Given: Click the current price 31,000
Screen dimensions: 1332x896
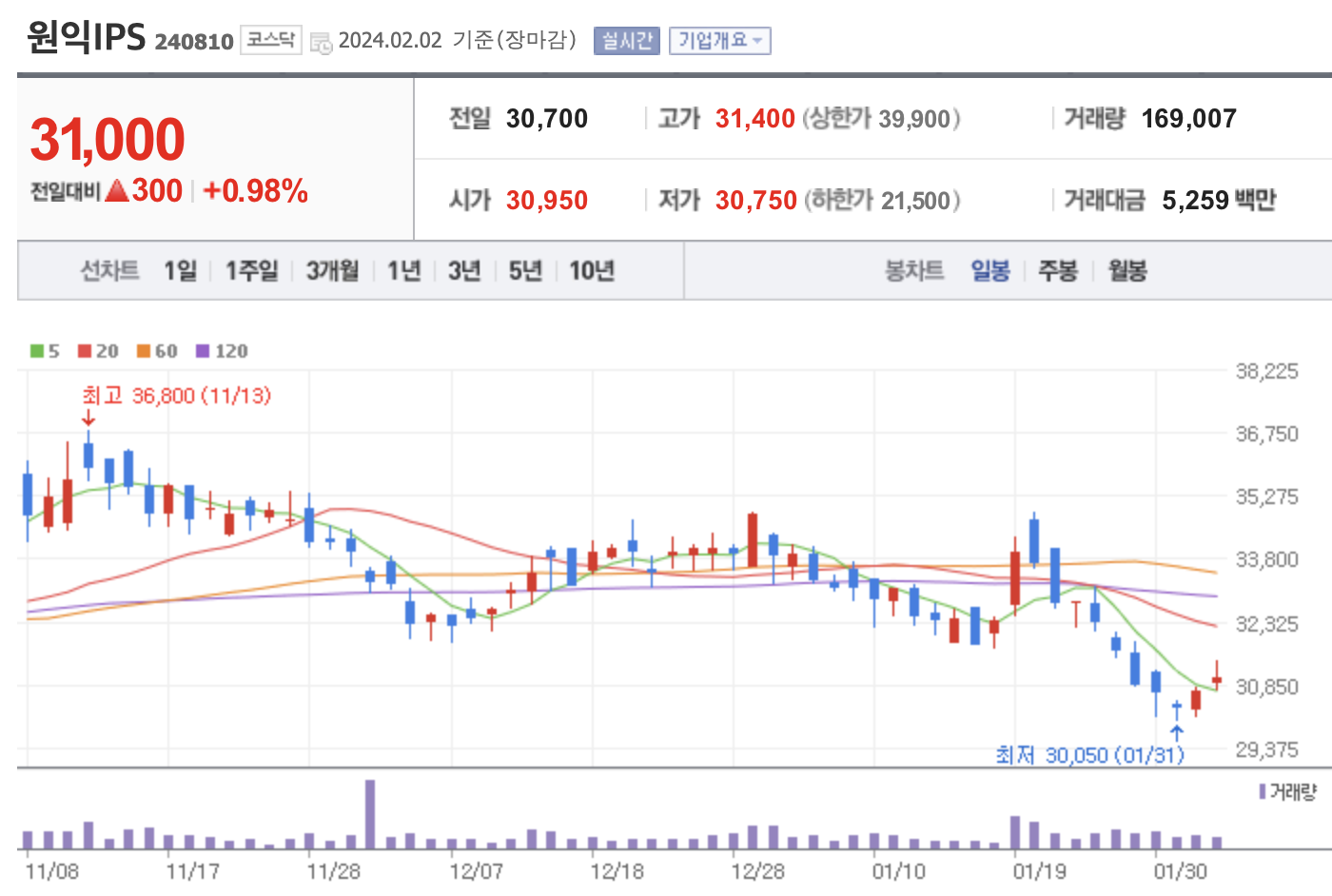Looking at the screenshot, I should (108, 139).
